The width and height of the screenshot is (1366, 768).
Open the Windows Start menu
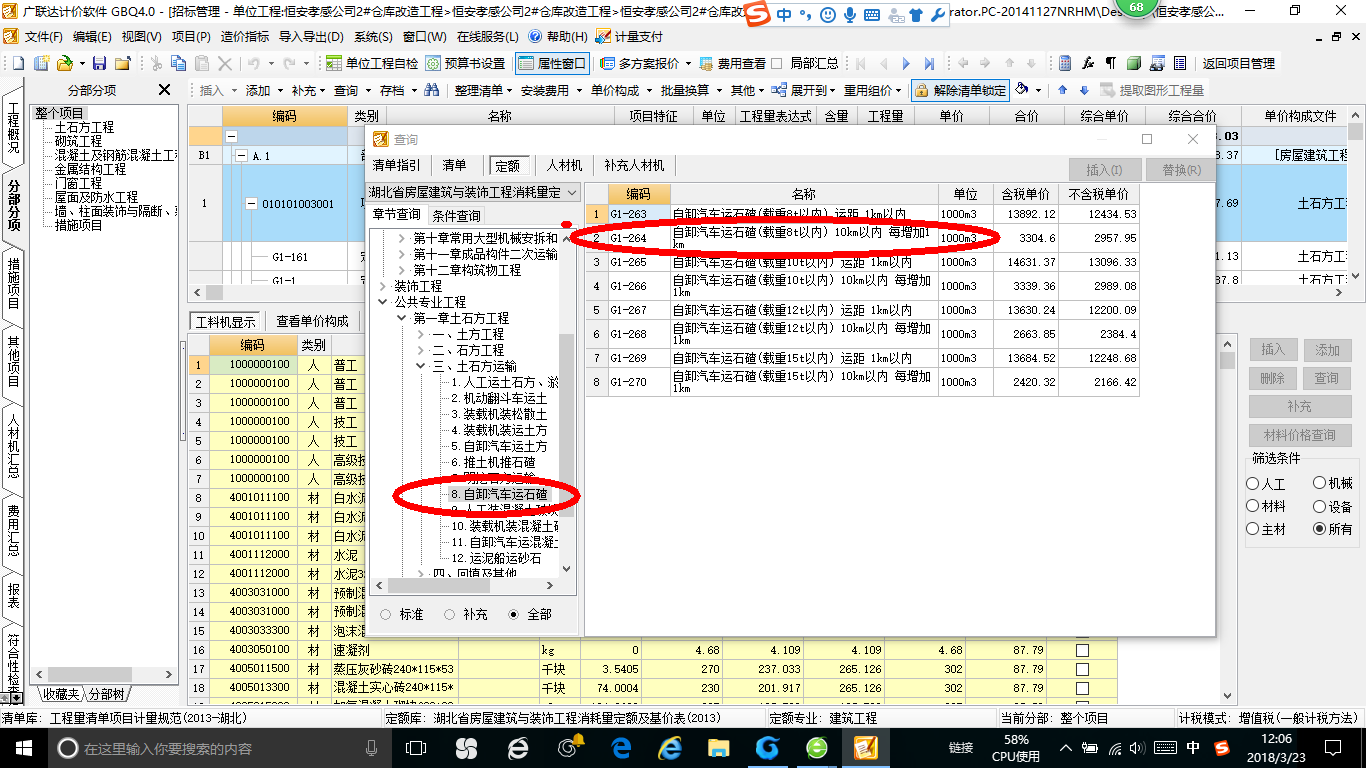pyautogui.click(x=23, y=748)
